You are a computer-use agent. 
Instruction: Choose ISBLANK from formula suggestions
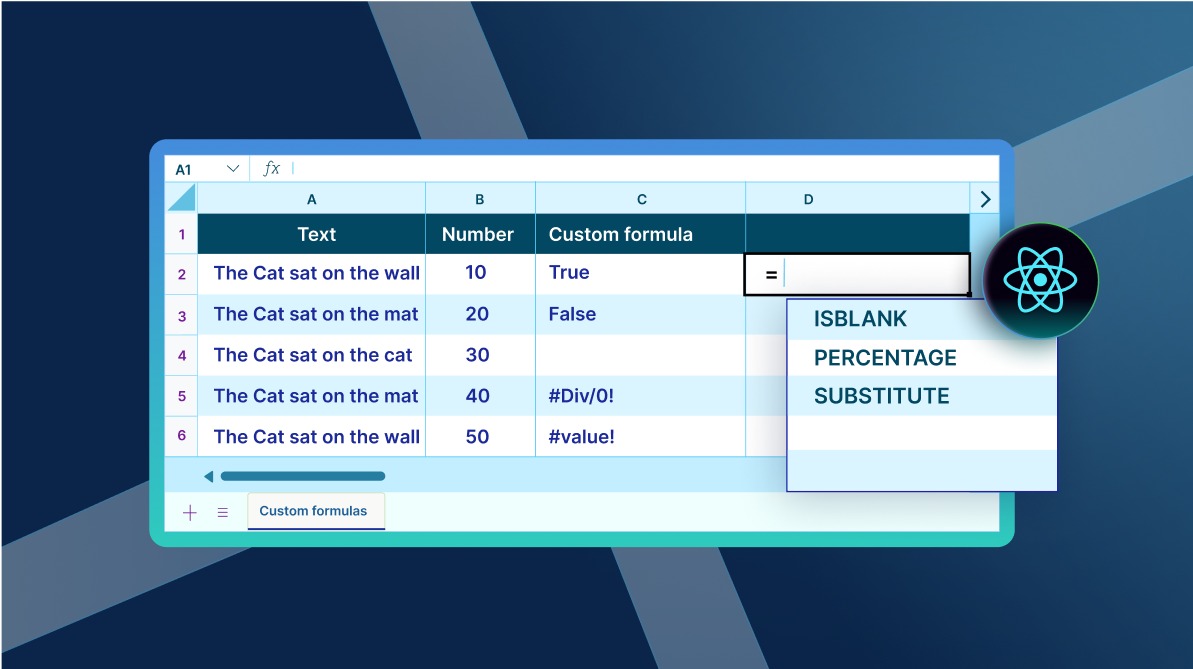click(x=860, y=319)
